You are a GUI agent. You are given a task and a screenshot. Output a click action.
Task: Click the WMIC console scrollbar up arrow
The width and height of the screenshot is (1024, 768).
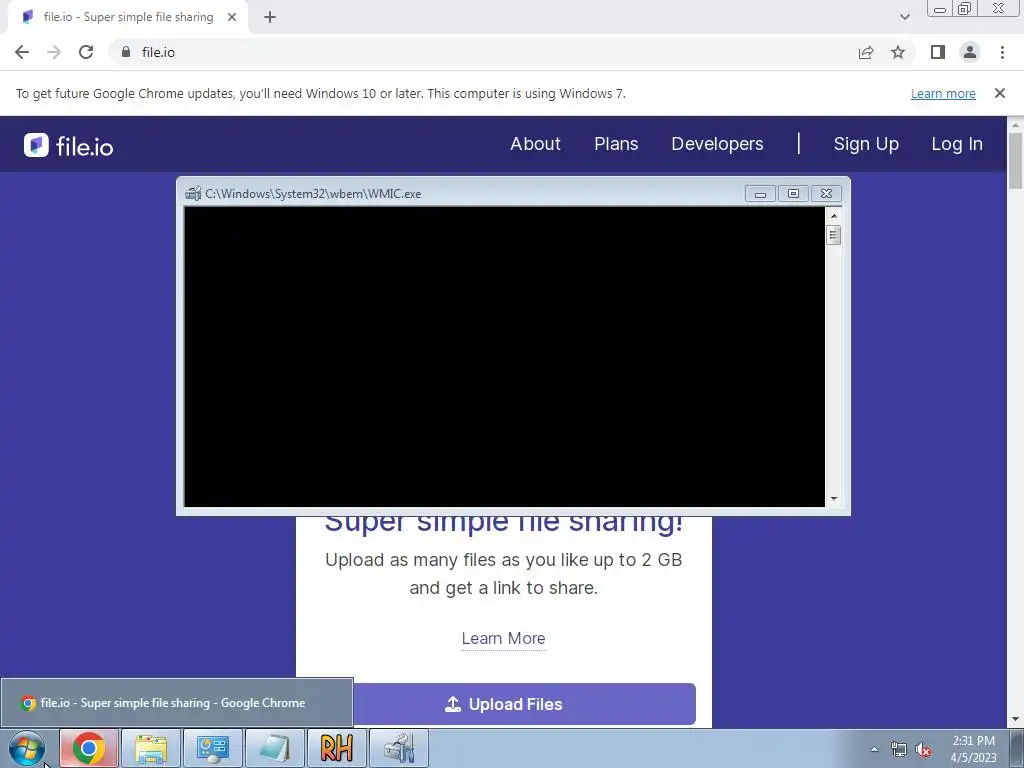833,216
